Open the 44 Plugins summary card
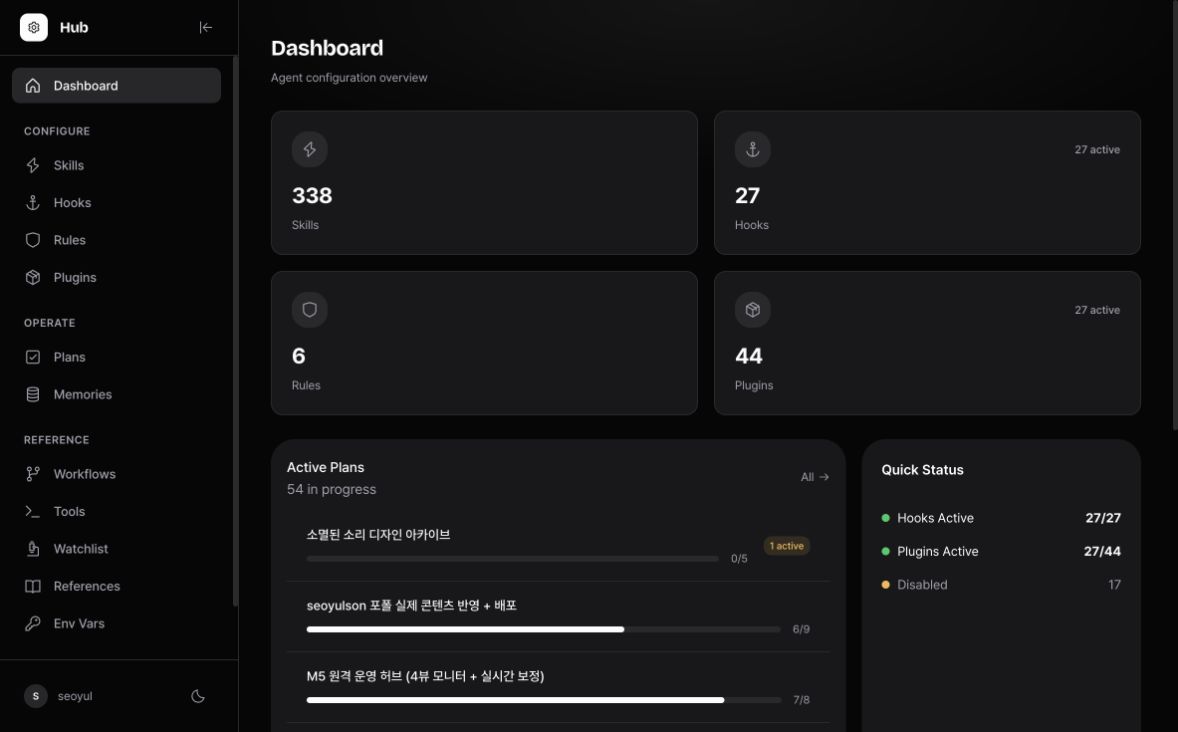This screenshot has height=732, width=1178. 927,343
